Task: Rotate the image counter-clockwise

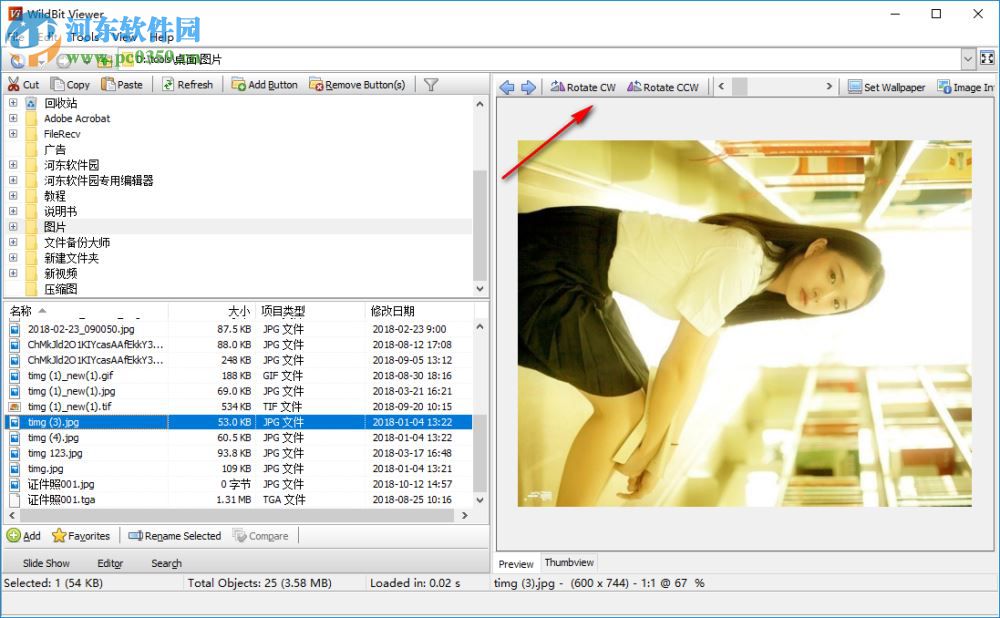Action: 663,87
